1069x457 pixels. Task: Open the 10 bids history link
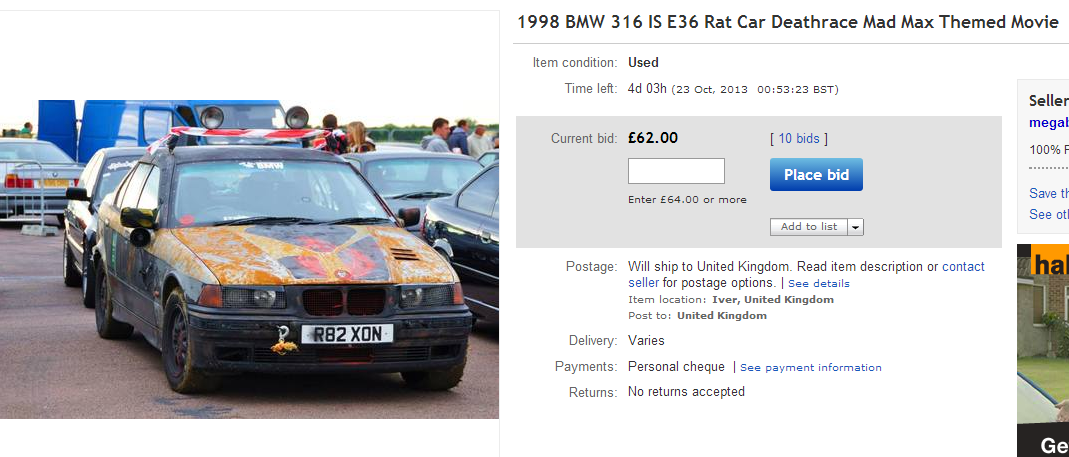pos(798,138)
